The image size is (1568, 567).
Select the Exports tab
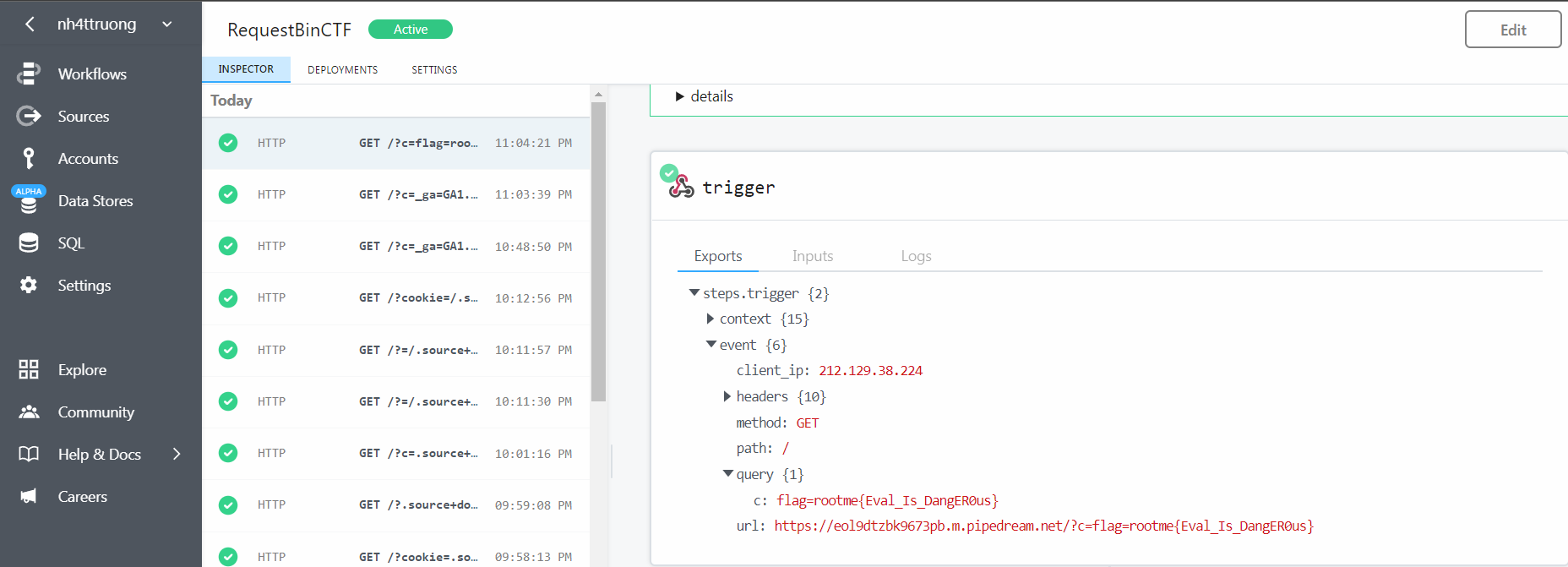coord(718,256)
